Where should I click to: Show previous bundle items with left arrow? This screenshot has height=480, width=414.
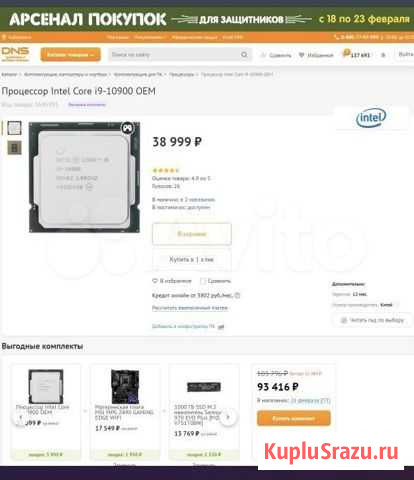21,417
